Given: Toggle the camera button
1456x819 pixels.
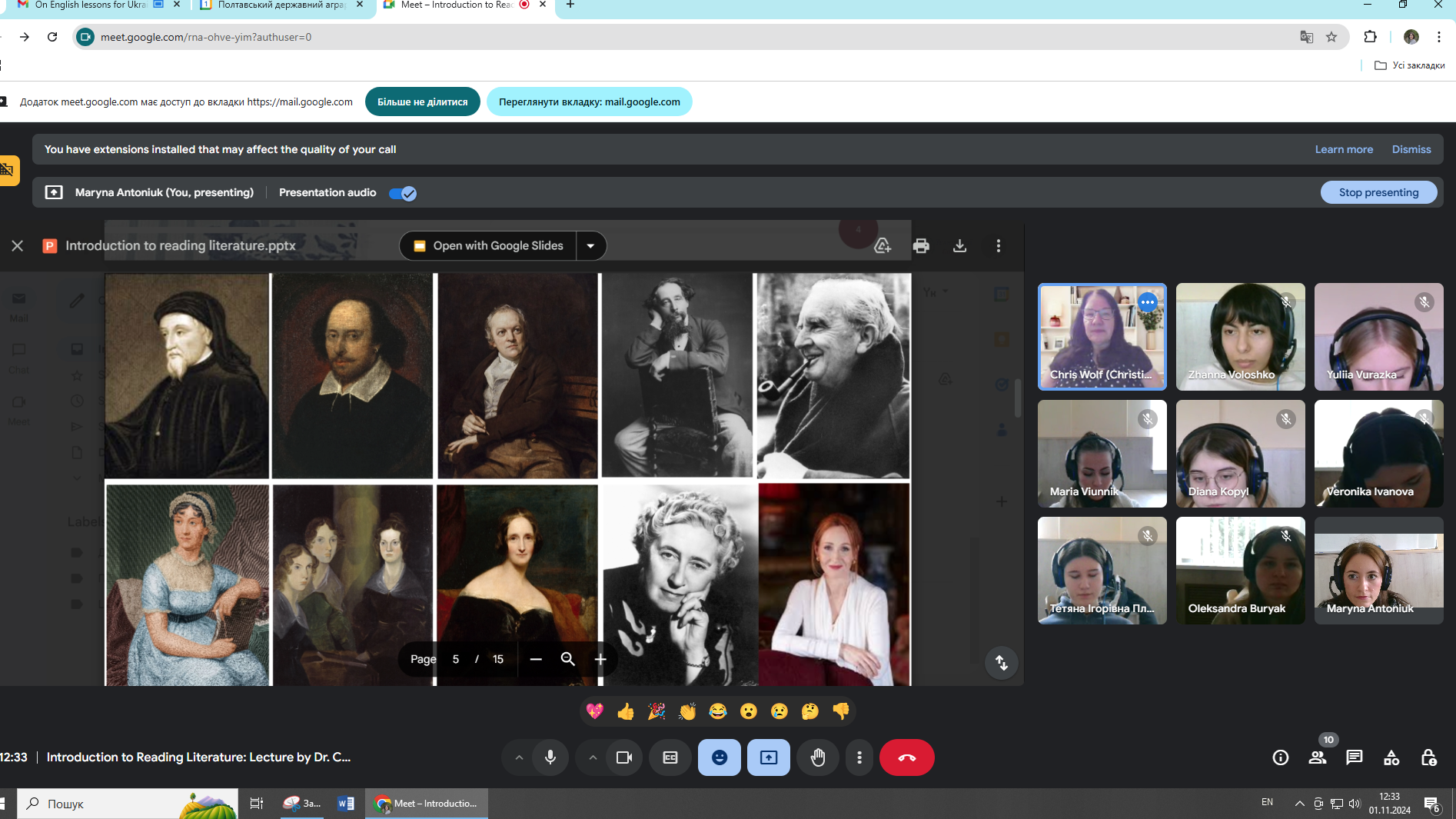Looking at the screenshot, I should click(x=624, y=757).
